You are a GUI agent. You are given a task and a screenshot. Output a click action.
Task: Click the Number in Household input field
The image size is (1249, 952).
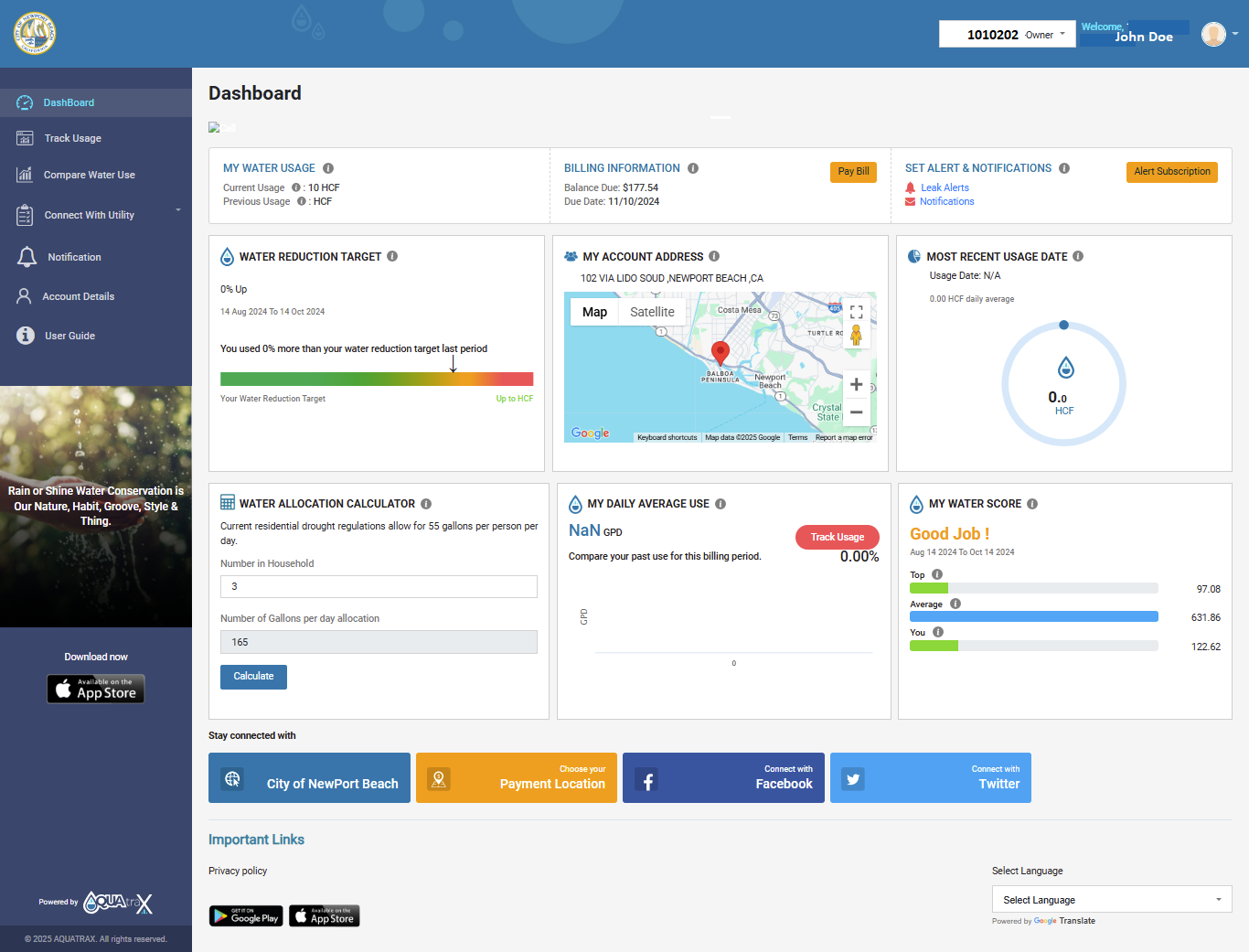click(379, 586)
